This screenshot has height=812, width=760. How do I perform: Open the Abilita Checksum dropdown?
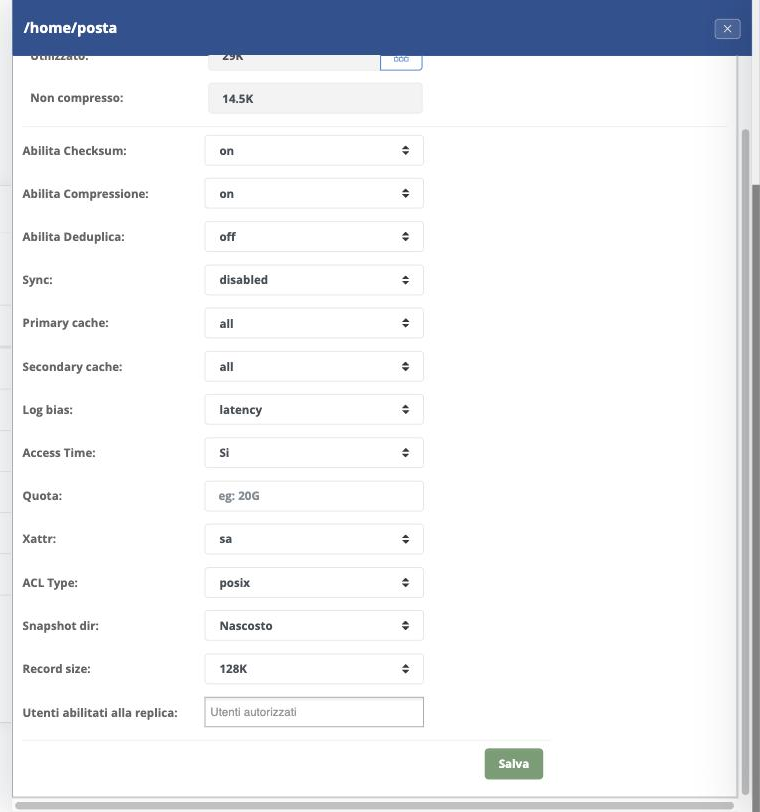click(314, 150)
